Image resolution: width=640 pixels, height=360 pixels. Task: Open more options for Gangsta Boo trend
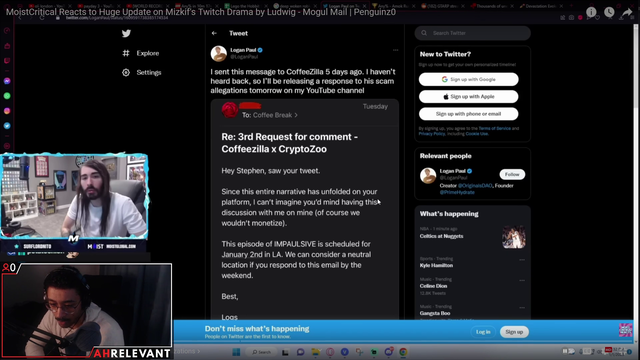[x=522, y=307]
